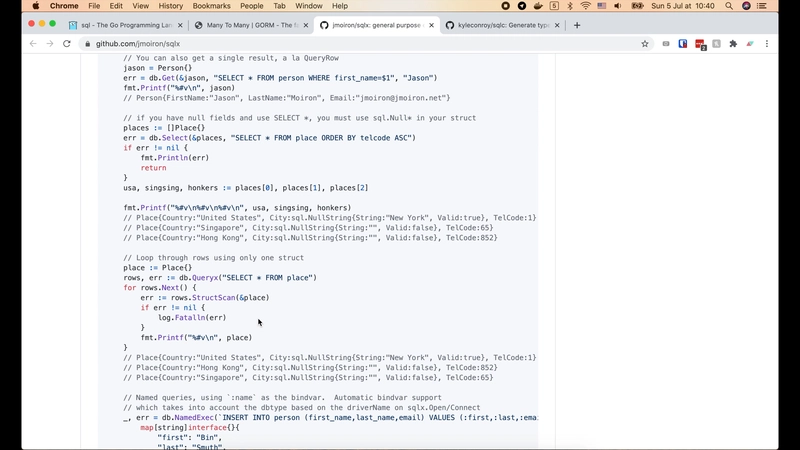800x450 pixels.
Task: Go back to the previous page
Action: click(33, 44)
